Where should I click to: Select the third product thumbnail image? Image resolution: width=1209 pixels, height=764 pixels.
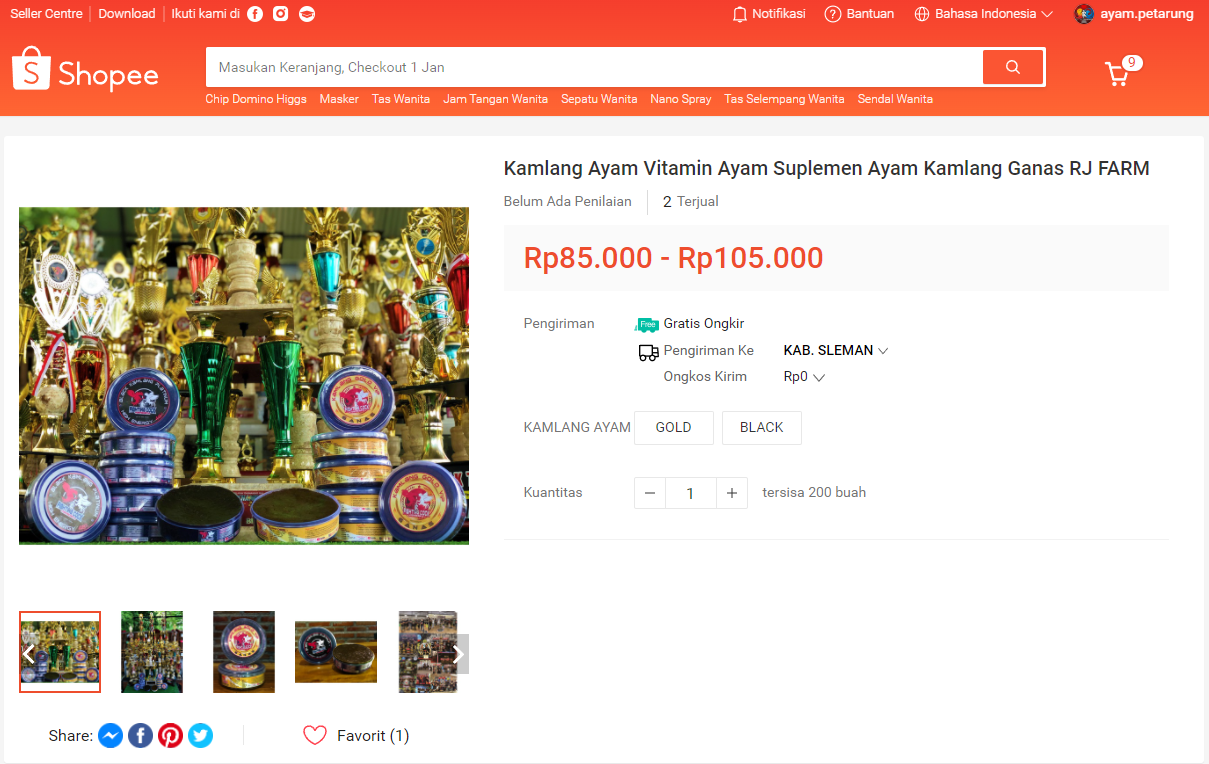244,652
